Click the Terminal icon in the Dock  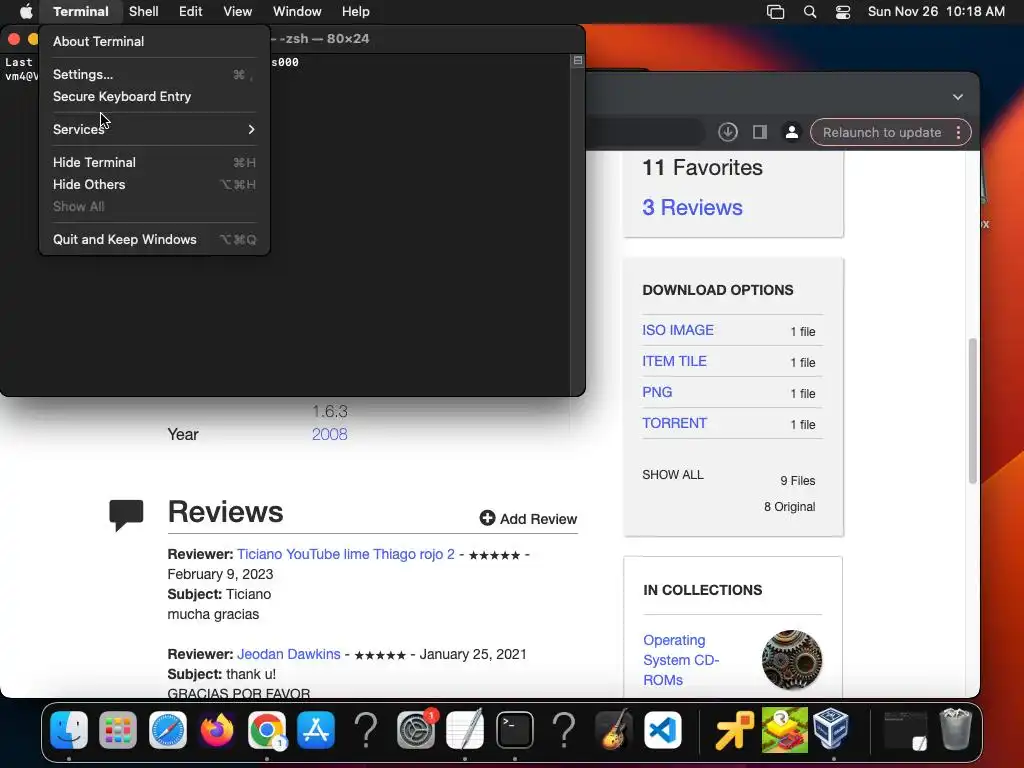[x=515, y=729]
